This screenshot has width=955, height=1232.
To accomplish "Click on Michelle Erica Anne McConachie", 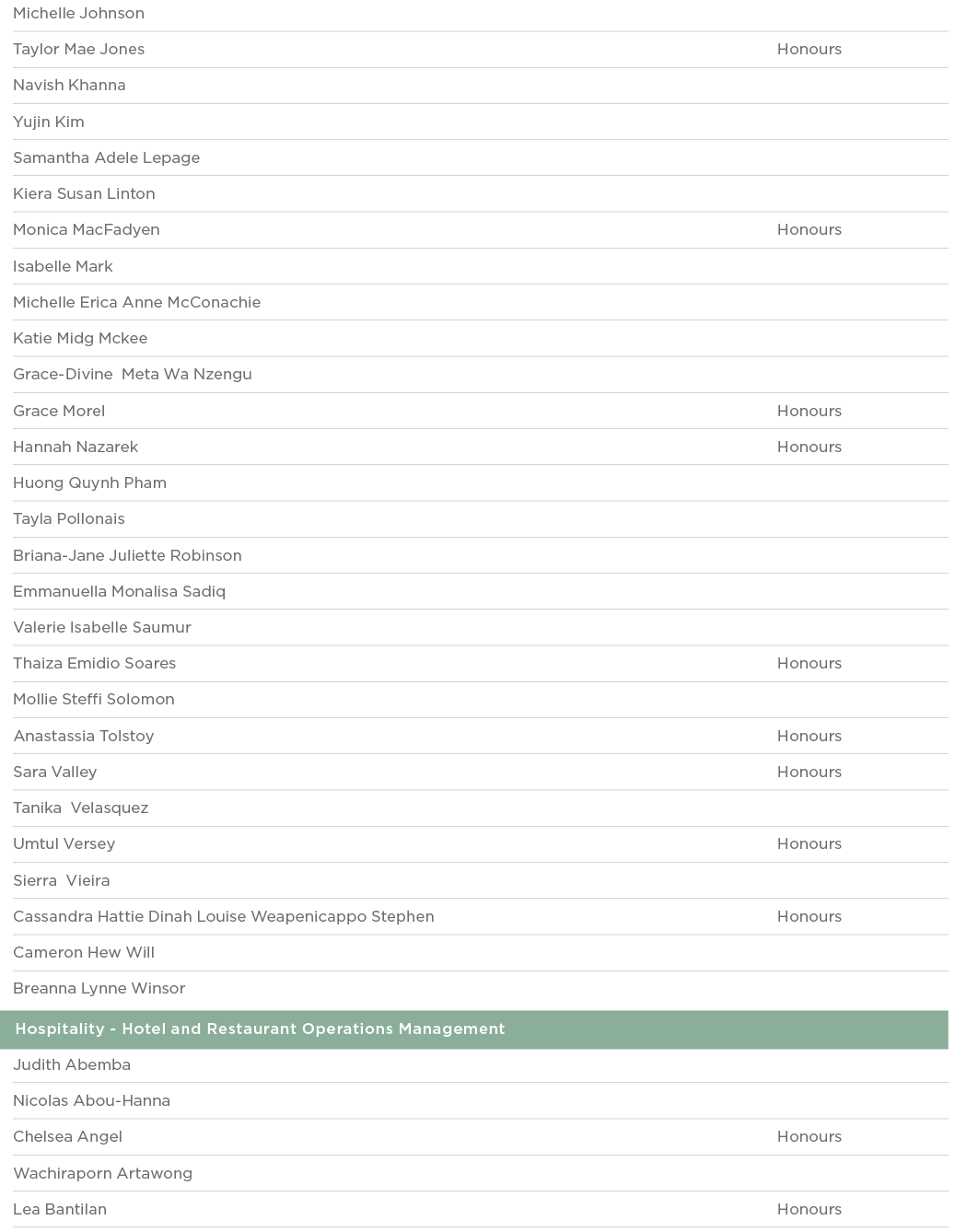I will (137, 303).
